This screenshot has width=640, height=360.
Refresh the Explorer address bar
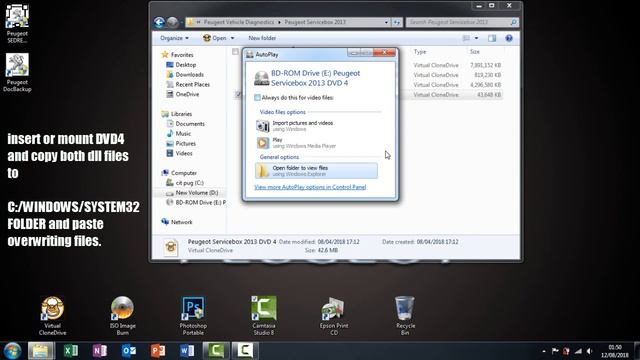click(x=397, y=22)
